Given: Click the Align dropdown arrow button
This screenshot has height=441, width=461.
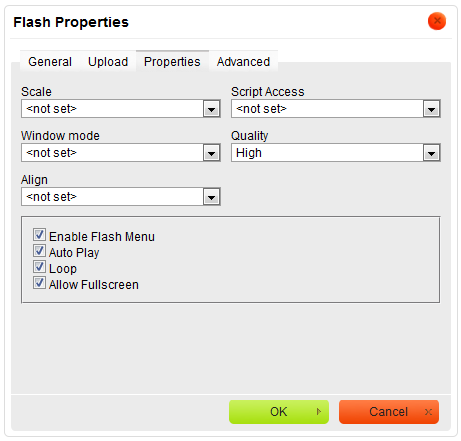Looking at the screenshot, I should [x=211, y=197].
